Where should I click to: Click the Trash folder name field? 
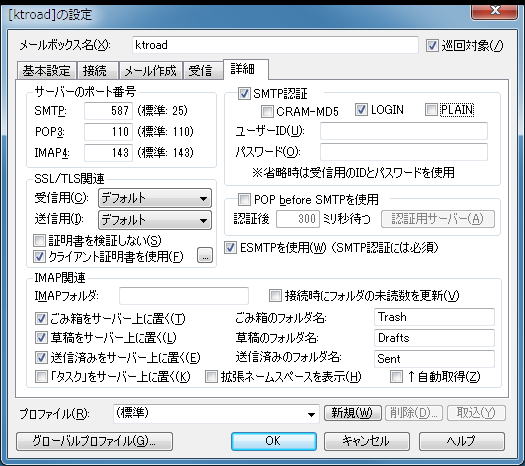434,317
